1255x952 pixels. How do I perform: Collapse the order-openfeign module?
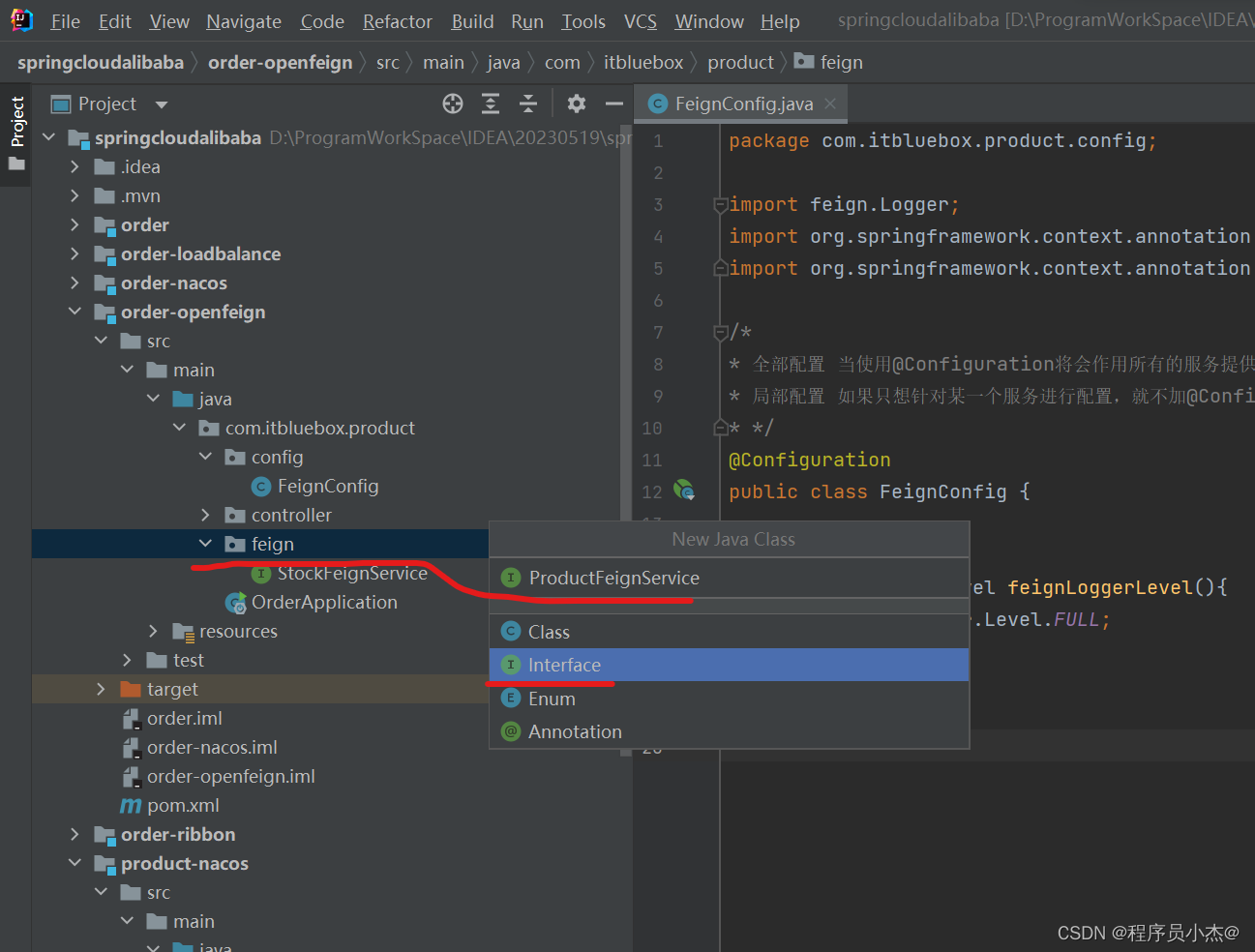(75, 312)
